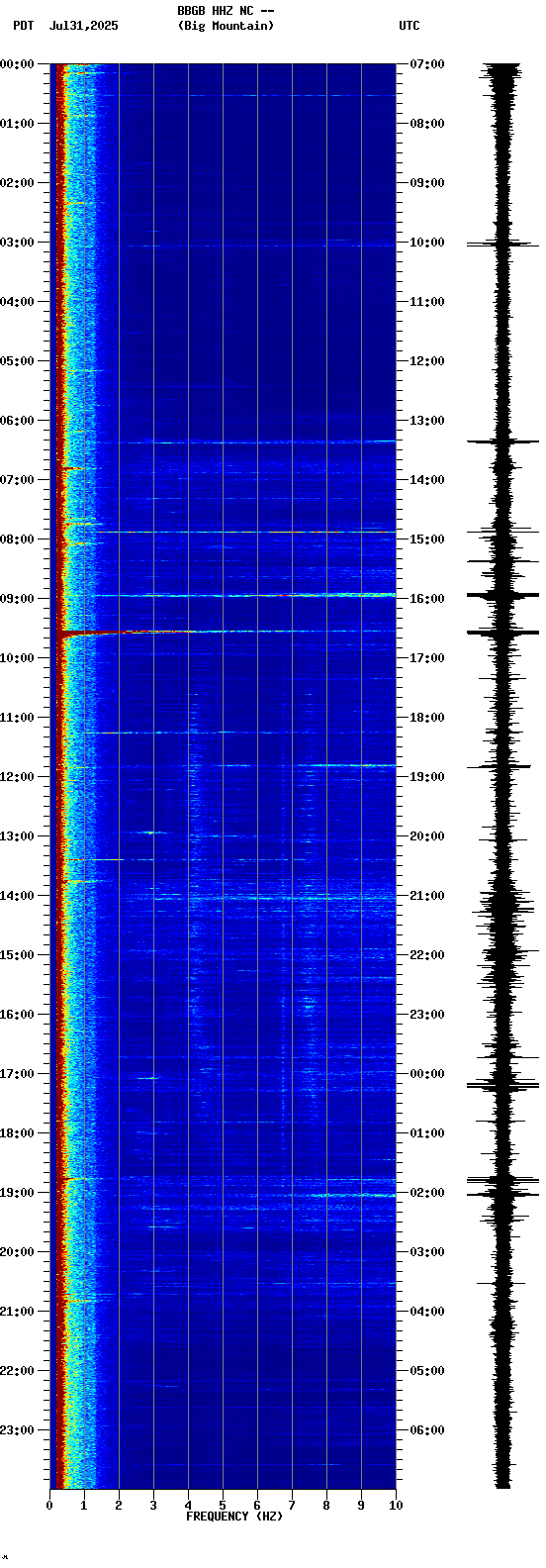Select the UTC "10:00" time tick label
Screen dimensions: 546x1568
click(x=427, y=243)
